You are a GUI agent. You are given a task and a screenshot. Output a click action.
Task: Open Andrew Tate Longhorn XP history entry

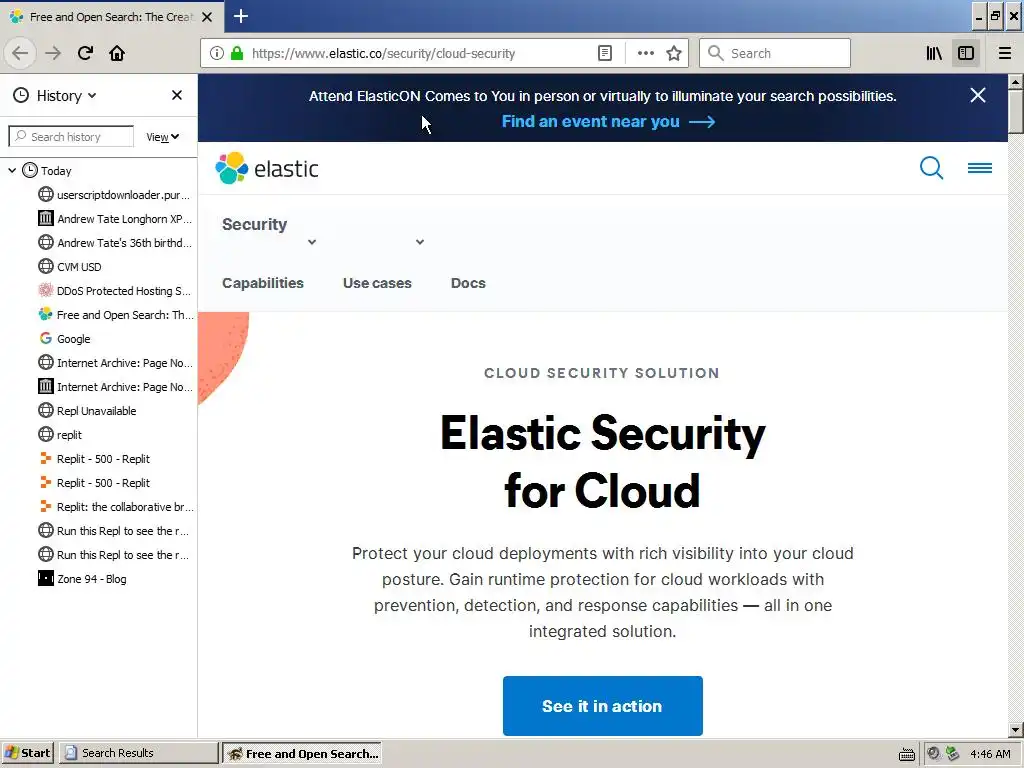coord(115,219)
